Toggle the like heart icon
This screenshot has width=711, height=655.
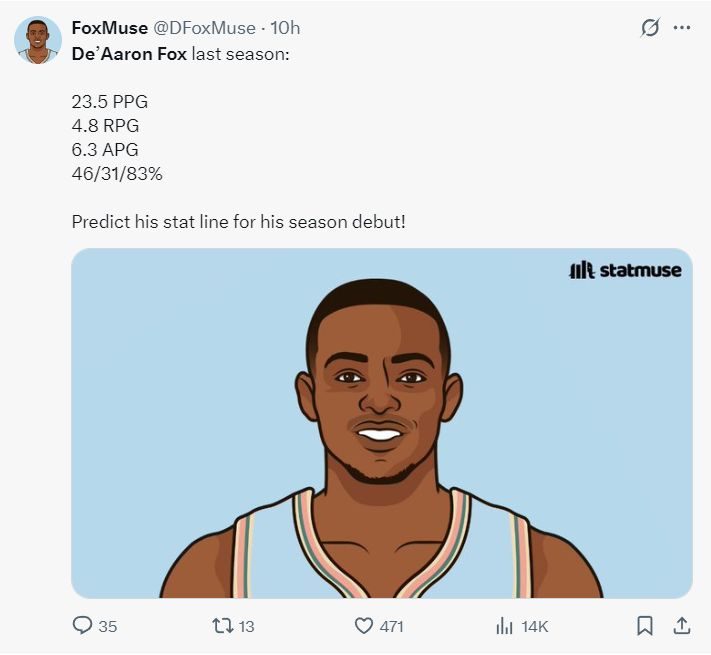[x=364, y=626]
